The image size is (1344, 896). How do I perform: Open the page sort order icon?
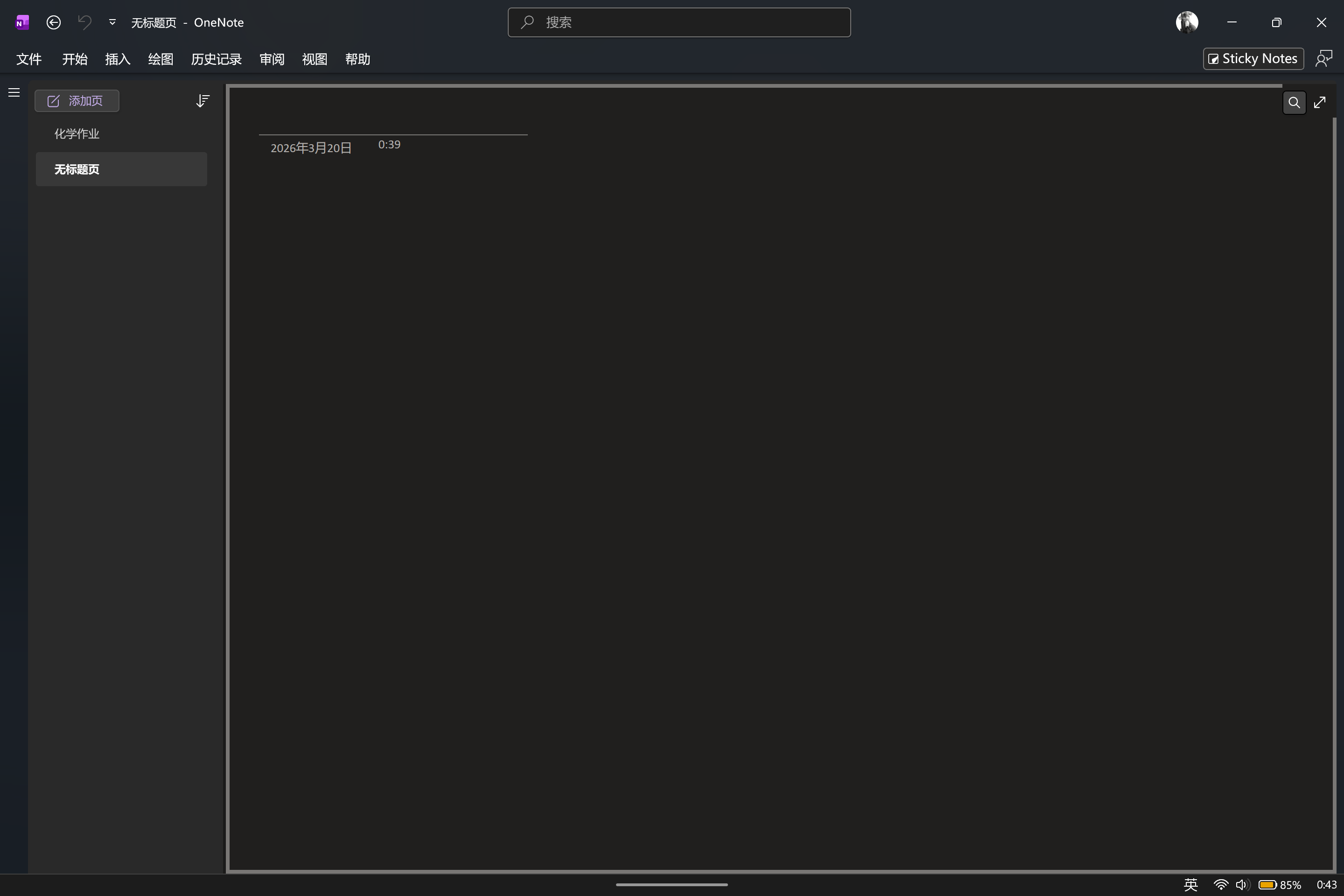202,101
